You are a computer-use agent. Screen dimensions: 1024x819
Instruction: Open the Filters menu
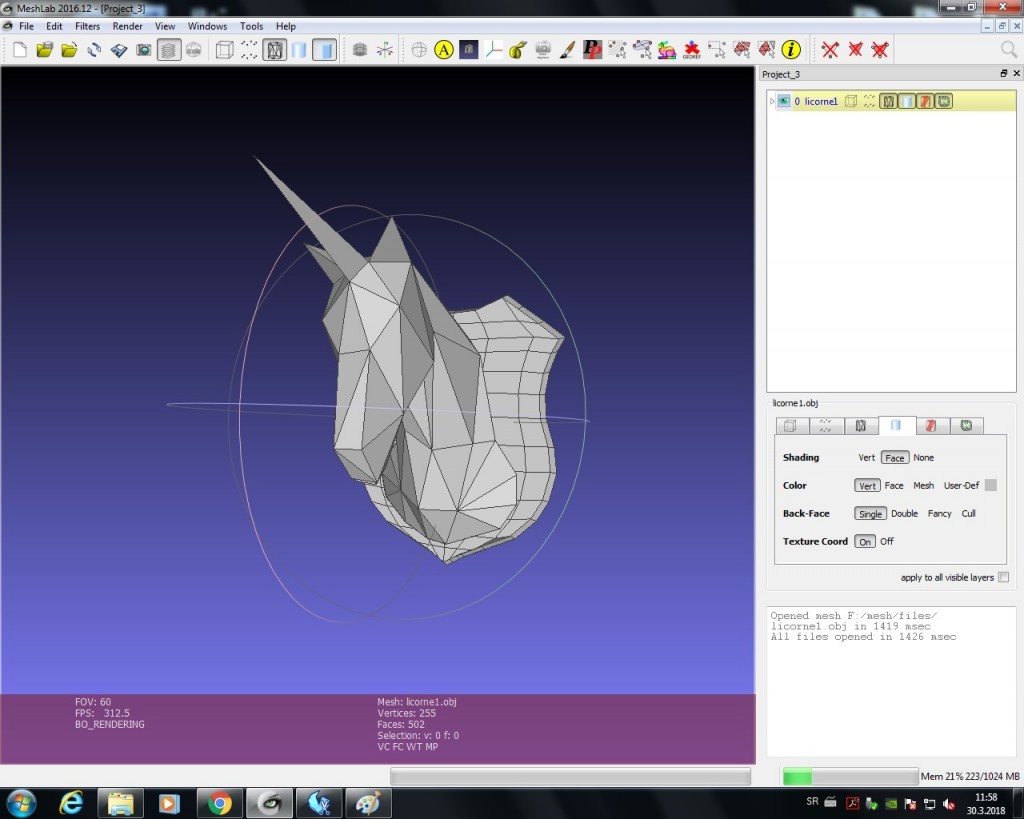click(87, 26)
